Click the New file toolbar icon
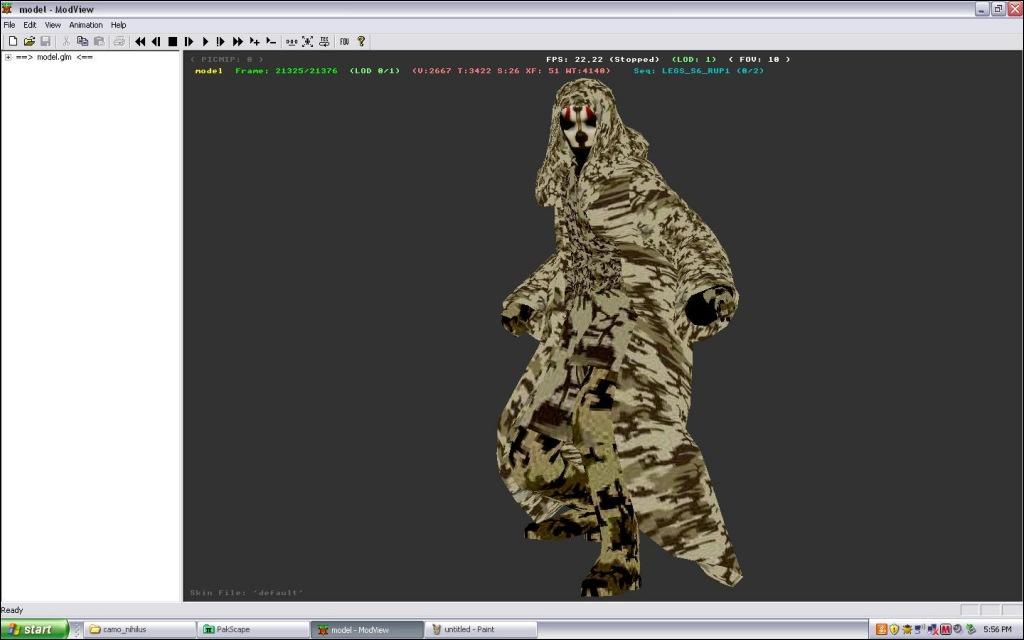 (13, 41)
